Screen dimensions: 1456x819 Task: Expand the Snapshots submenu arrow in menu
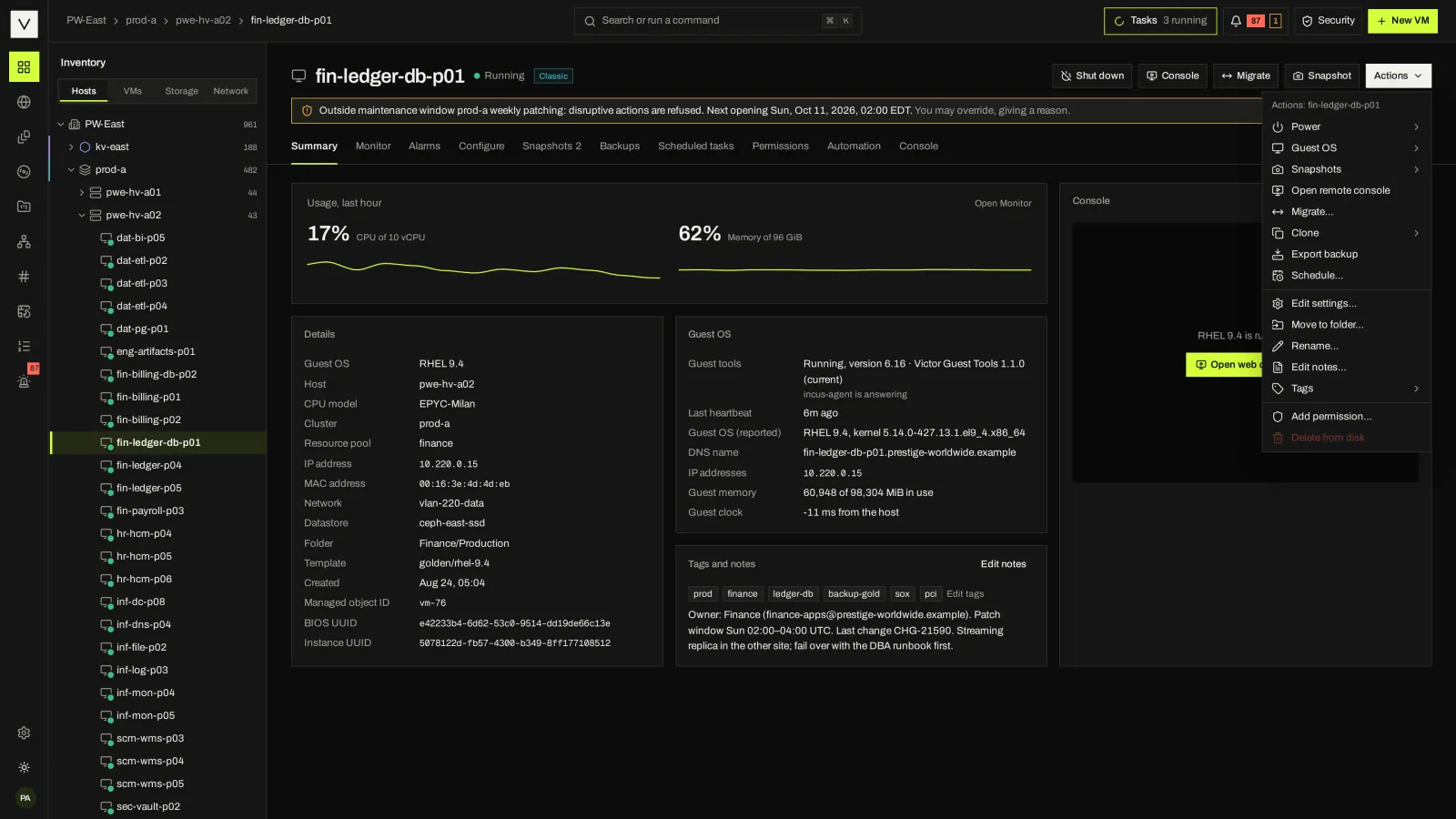point(1416,169)
